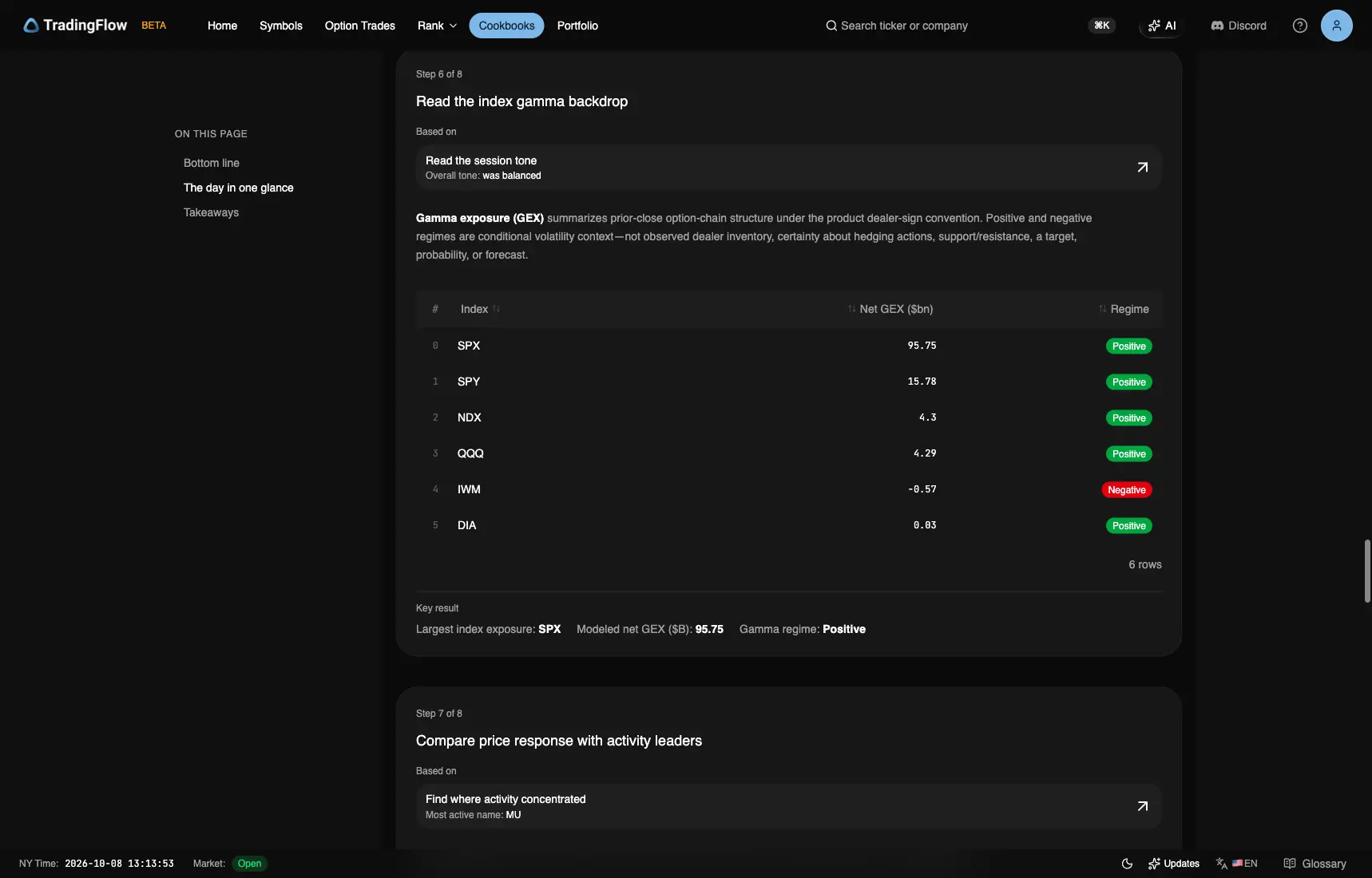
Task: Jump to the Bottom line section
Action: point(212,163)
